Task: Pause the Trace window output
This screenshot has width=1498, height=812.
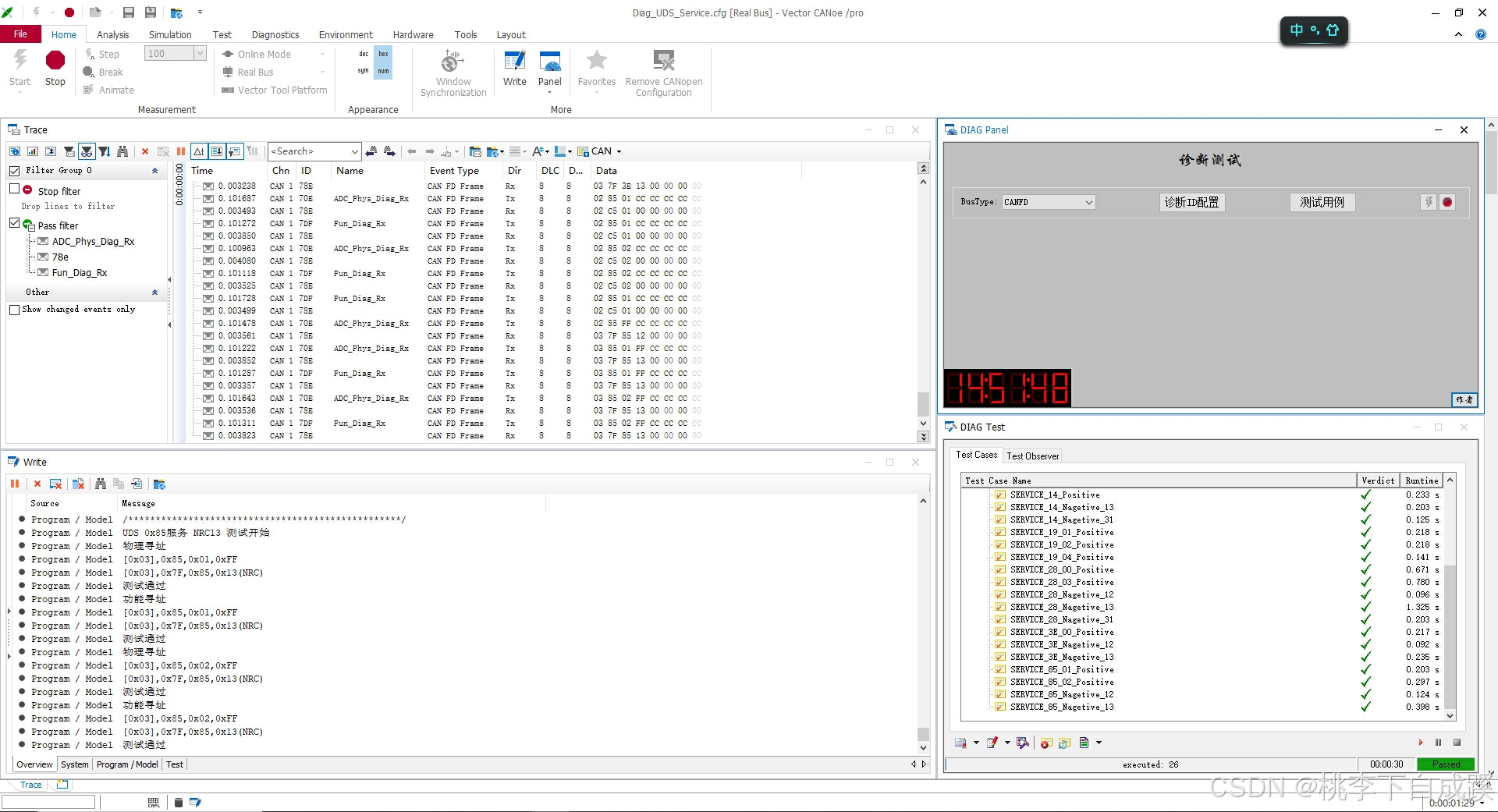Action: 181,151
